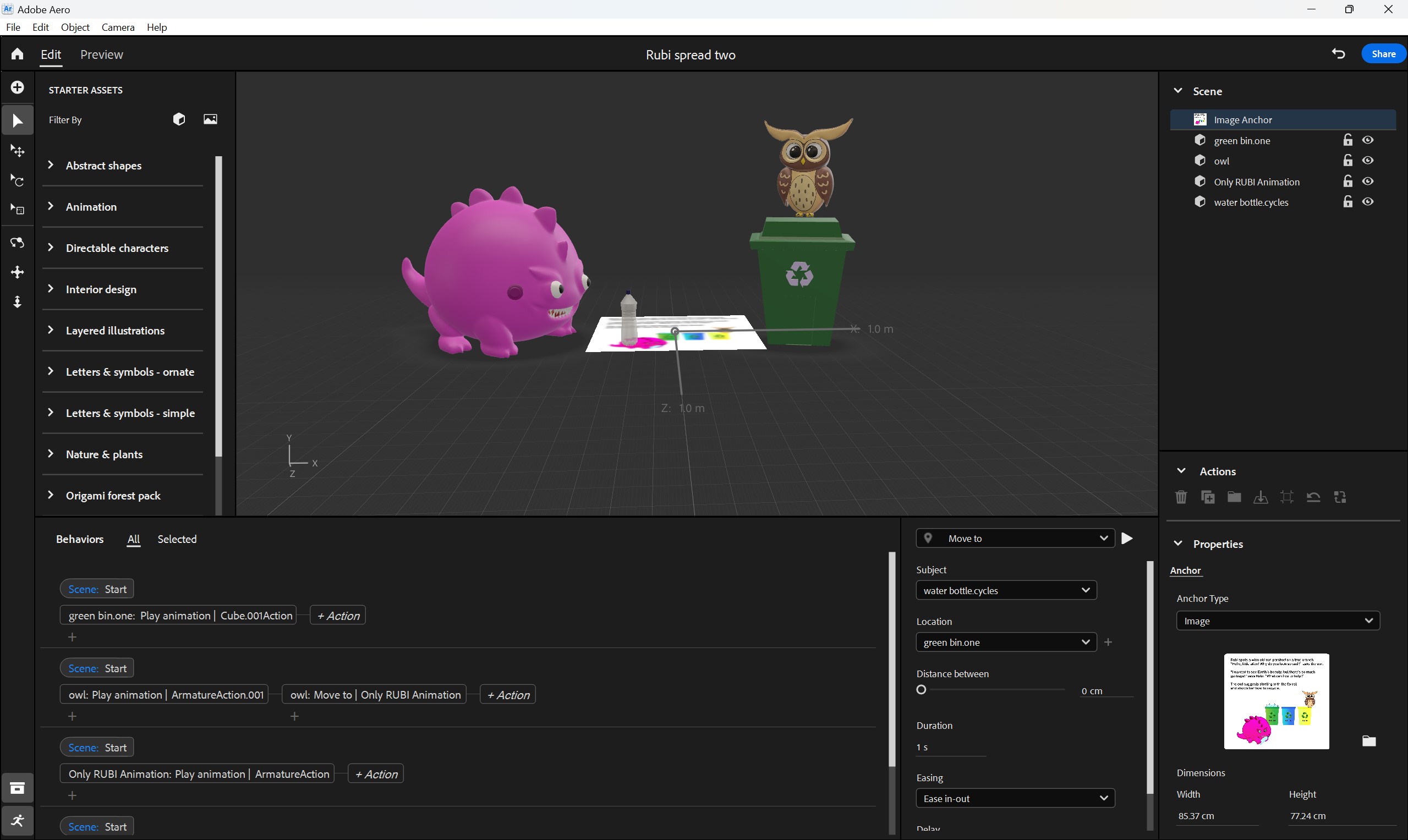Click the Add Object icon in sidebar
Image resolution: width=1408 pixels, height=840 pixels.
pyautogui.click(x=17, y=88)
